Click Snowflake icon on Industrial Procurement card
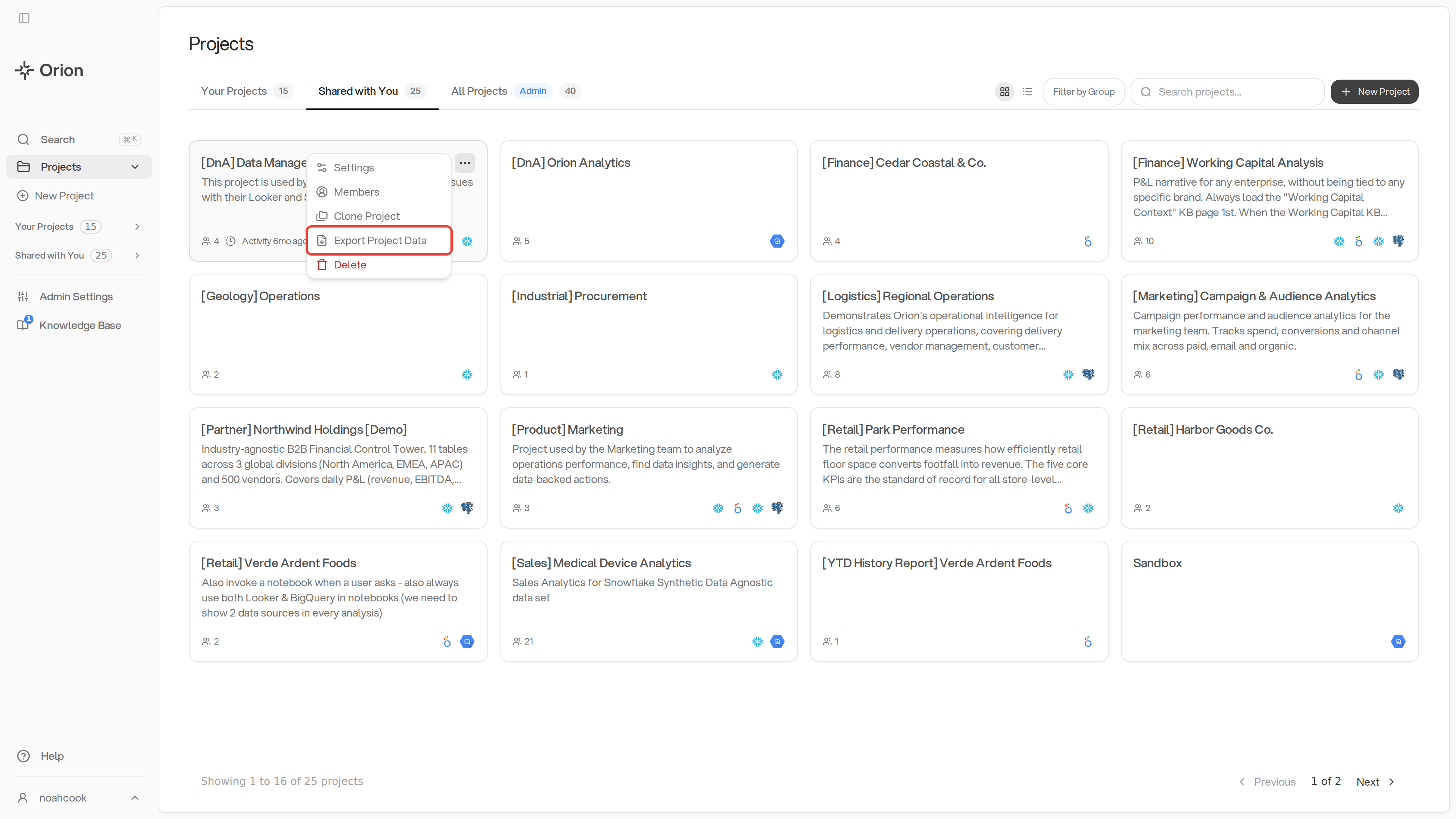Viewport: 1456px width, 819px height. coord(777,375)
